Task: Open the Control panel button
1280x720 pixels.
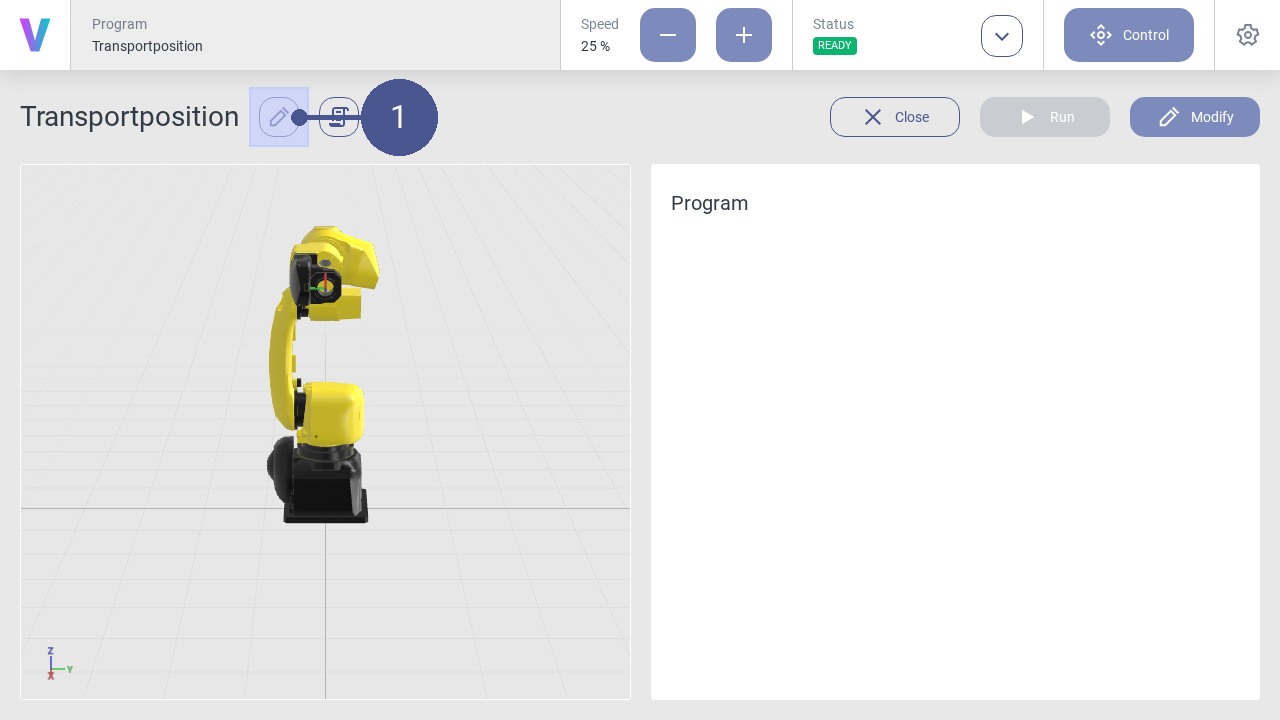Action: [1129, 35]
